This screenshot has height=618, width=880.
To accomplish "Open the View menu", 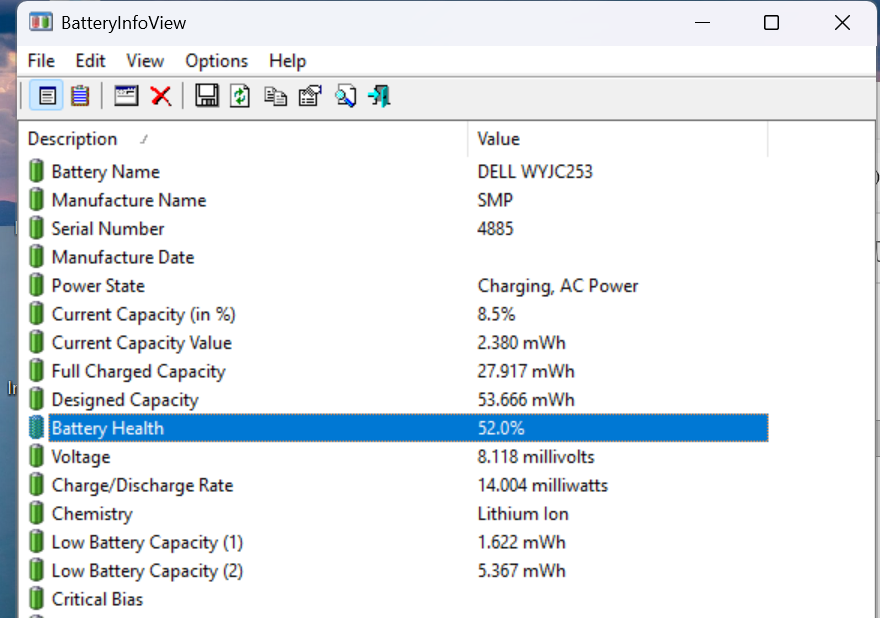I will tap(145, 61).
